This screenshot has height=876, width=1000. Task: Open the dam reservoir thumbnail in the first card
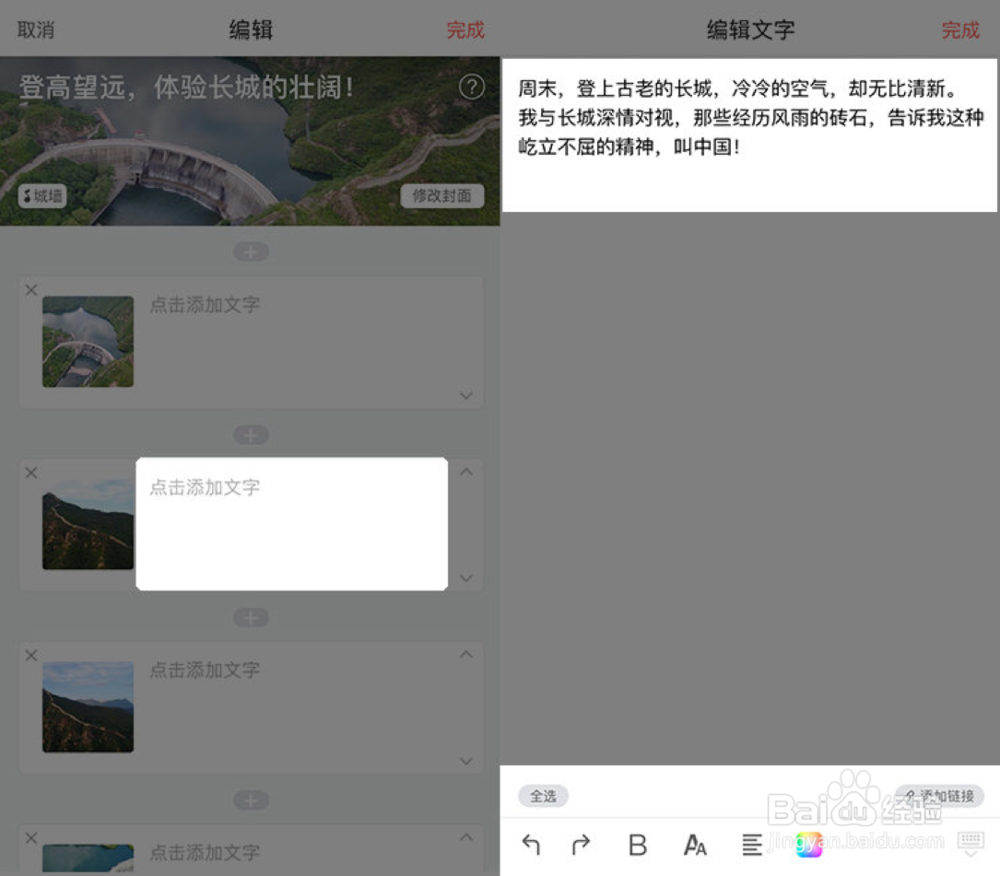tap(88, 342)
